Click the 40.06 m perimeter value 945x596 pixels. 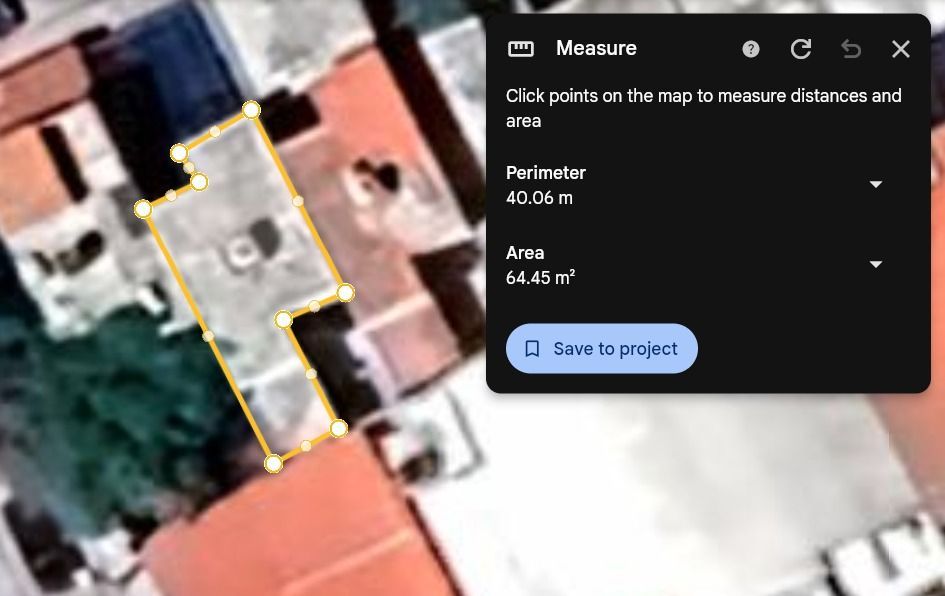point(539,198)
